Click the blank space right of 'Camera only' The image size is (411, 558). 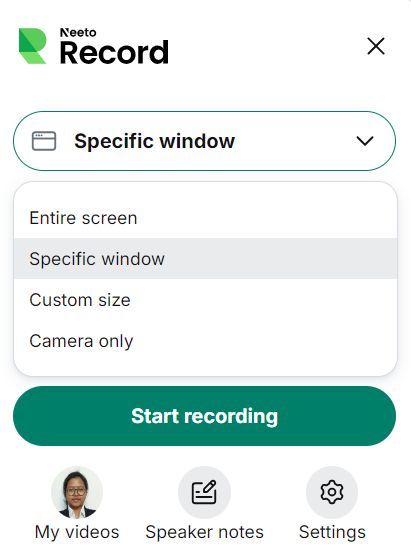tap(263, 341)
